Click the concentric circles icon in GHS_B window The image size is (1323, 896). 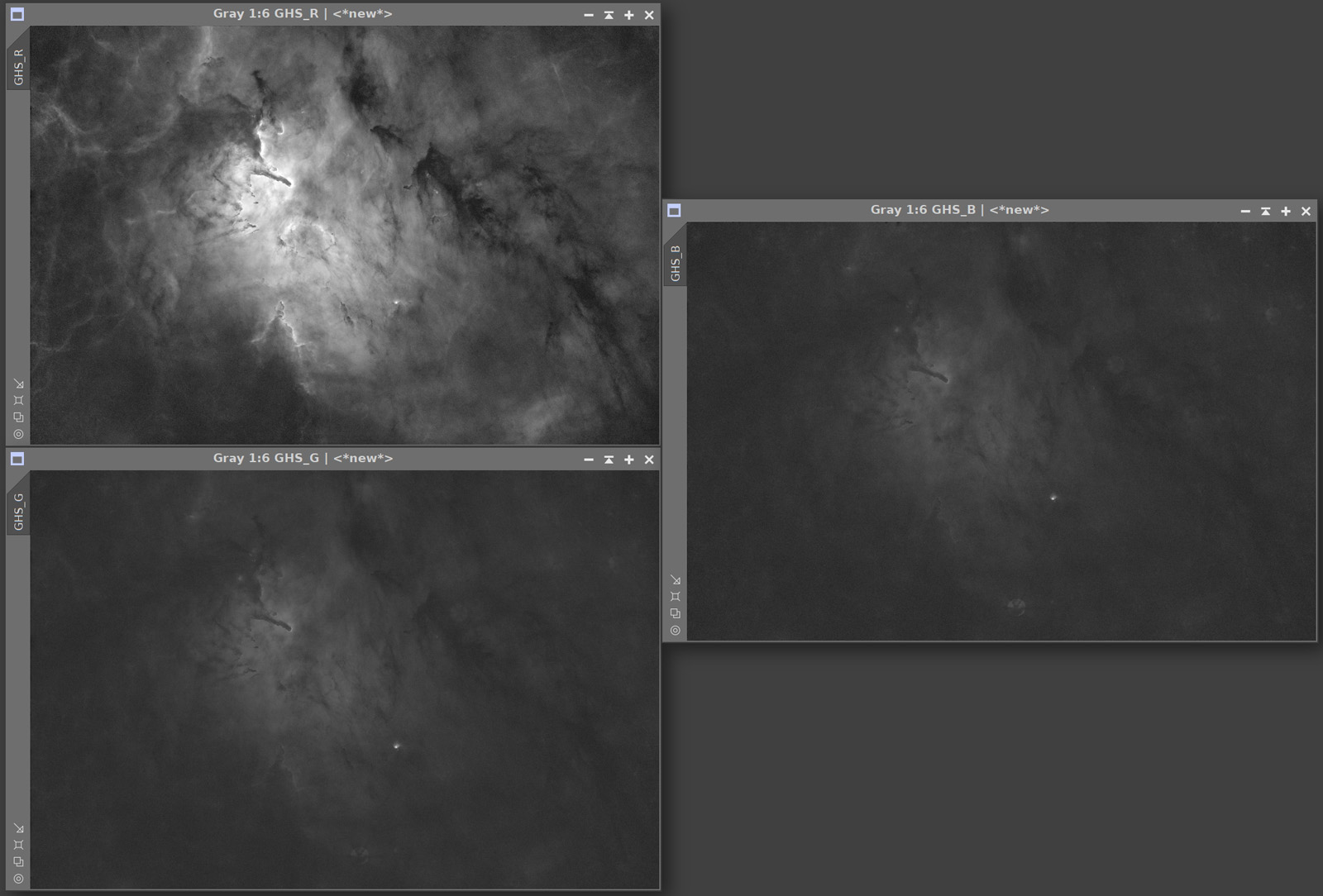(676, 630)
